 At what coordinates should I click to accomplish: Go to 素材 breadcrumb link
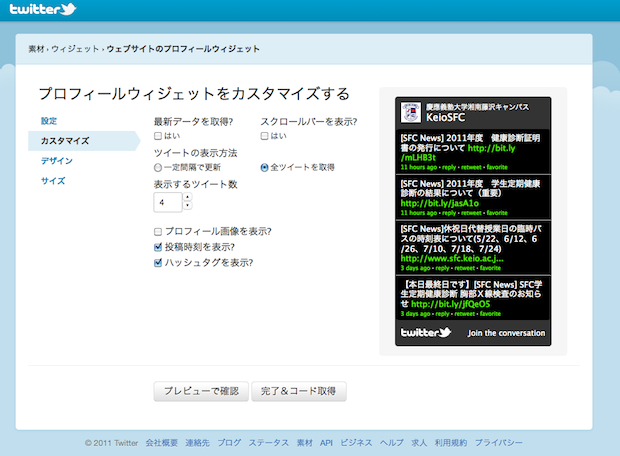point(36,48)
